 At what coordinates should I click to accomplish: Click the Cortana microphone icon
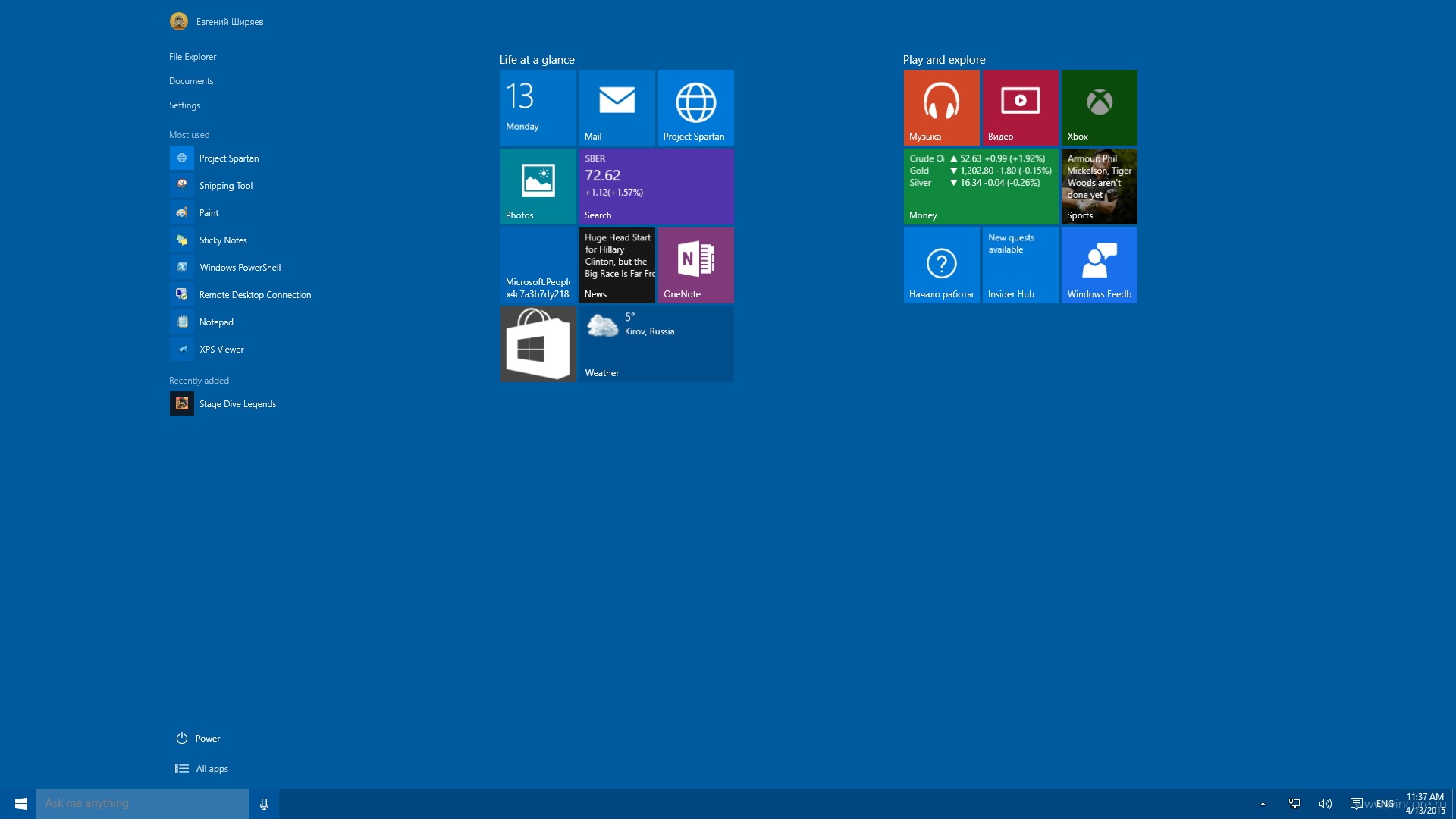pos(264,804)
